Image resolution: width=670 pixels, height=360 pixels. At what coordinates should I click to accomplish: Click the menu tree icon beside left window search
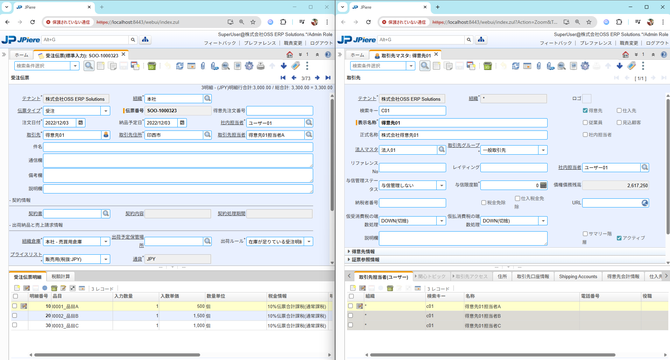coord(145,40)
